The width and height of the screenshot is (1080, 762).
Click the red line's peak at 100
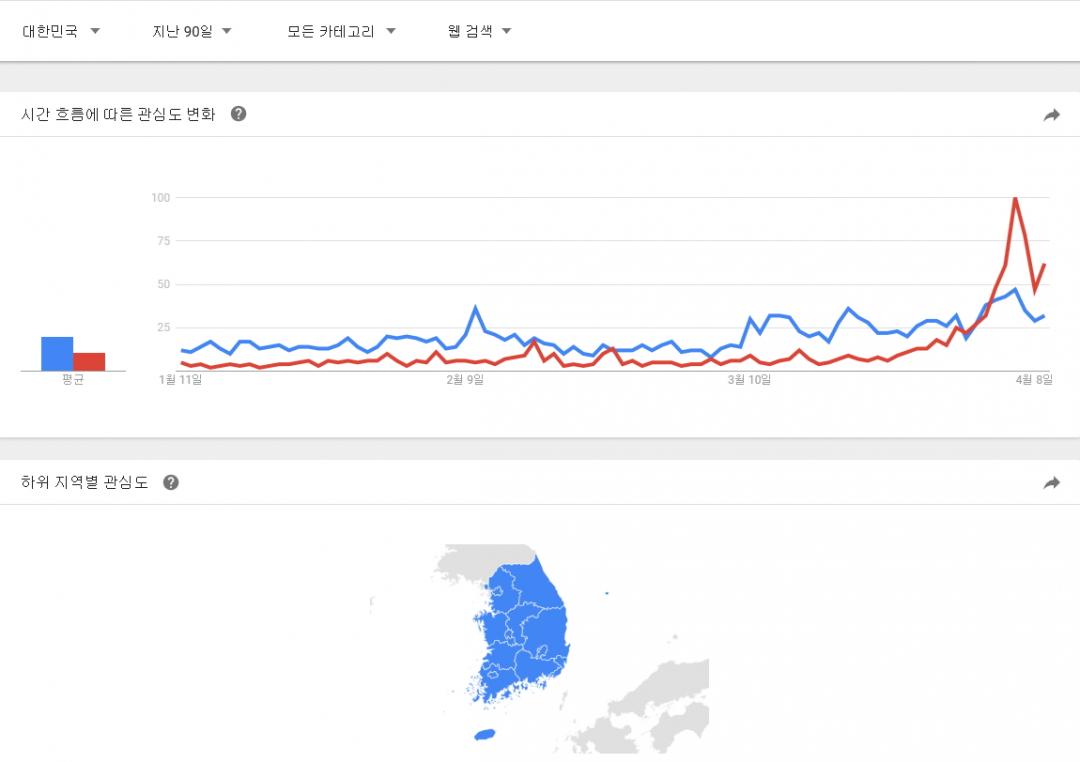point(1015,198)
